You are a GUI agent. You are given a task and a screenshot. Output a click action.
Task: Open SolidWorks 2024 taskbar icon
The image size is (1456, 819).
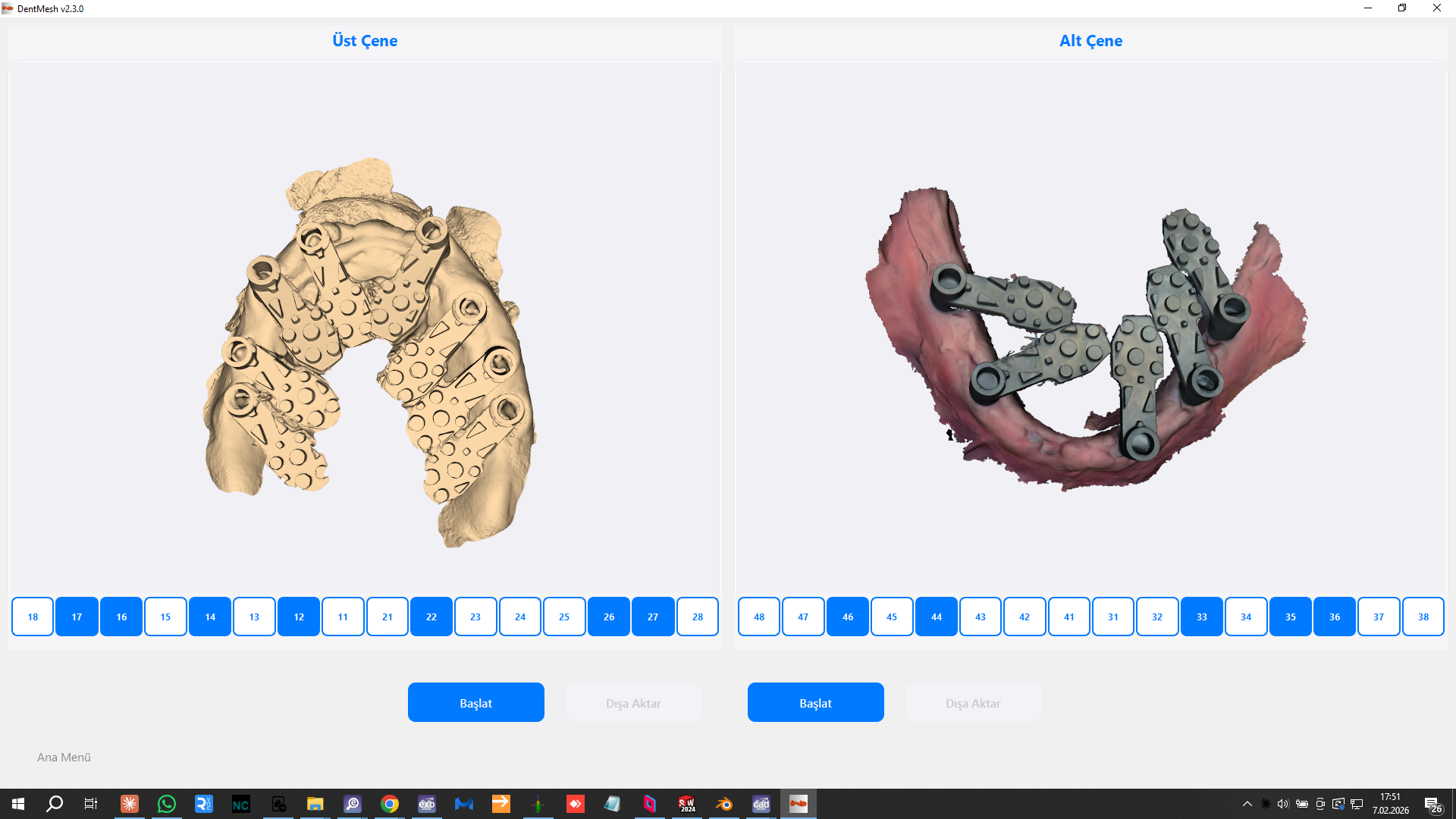pos(686,804)
